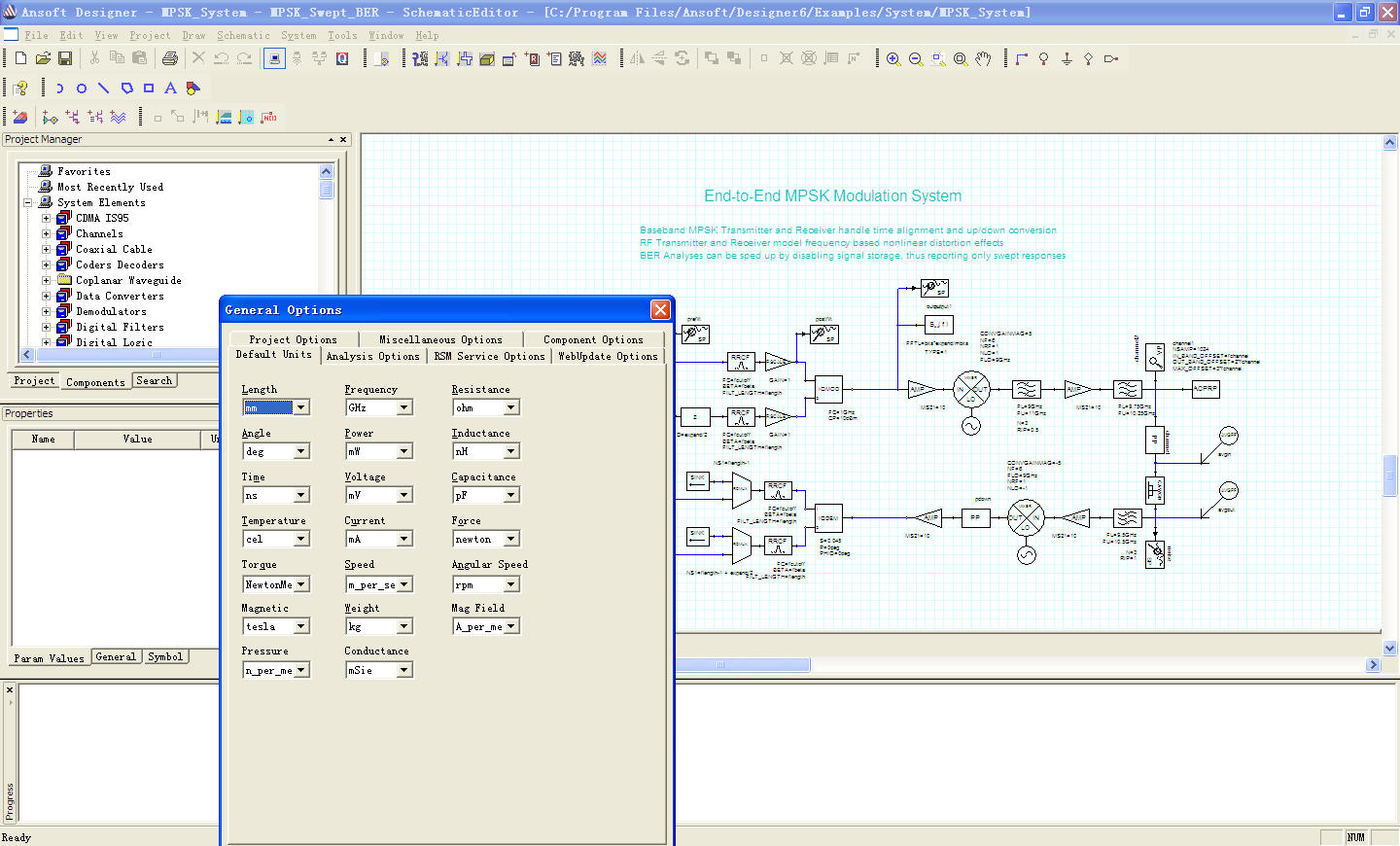Click the Open folder icon
Image resolution: width=1400 pixels, height=846 pixels.
coord(43,58)
